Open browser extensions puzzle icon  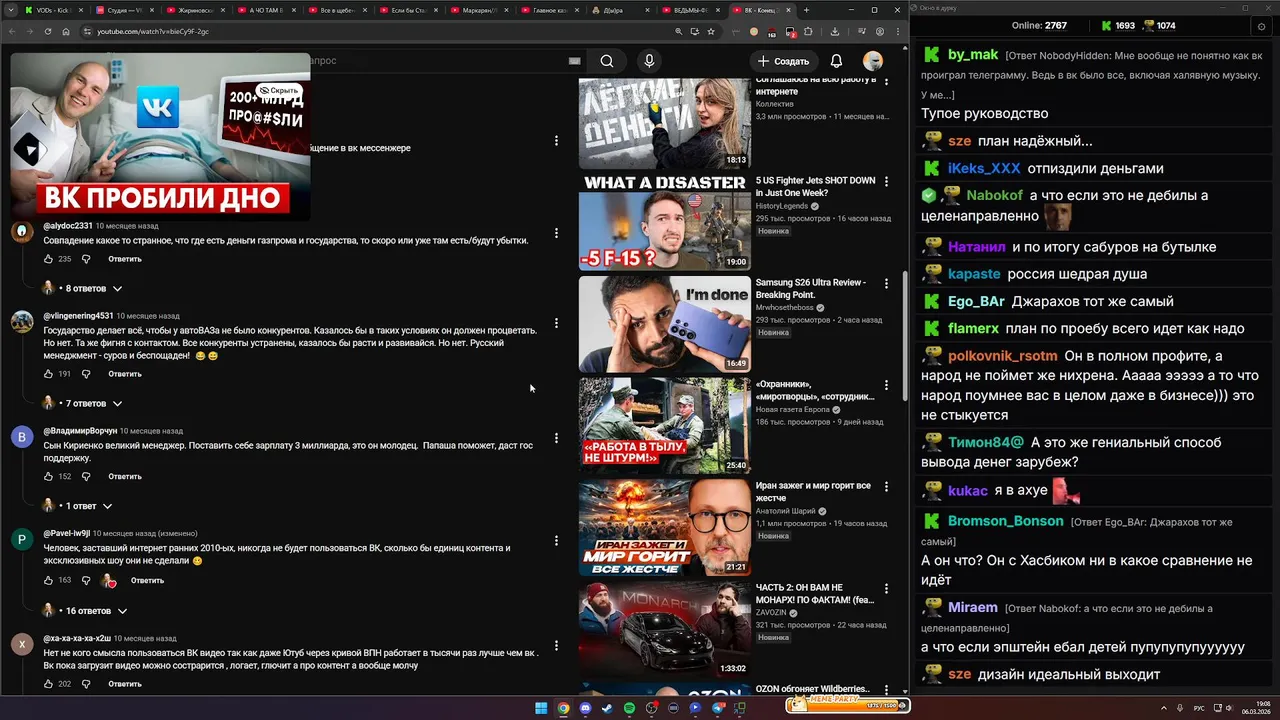pyautogui.click(x=808, y=32)
